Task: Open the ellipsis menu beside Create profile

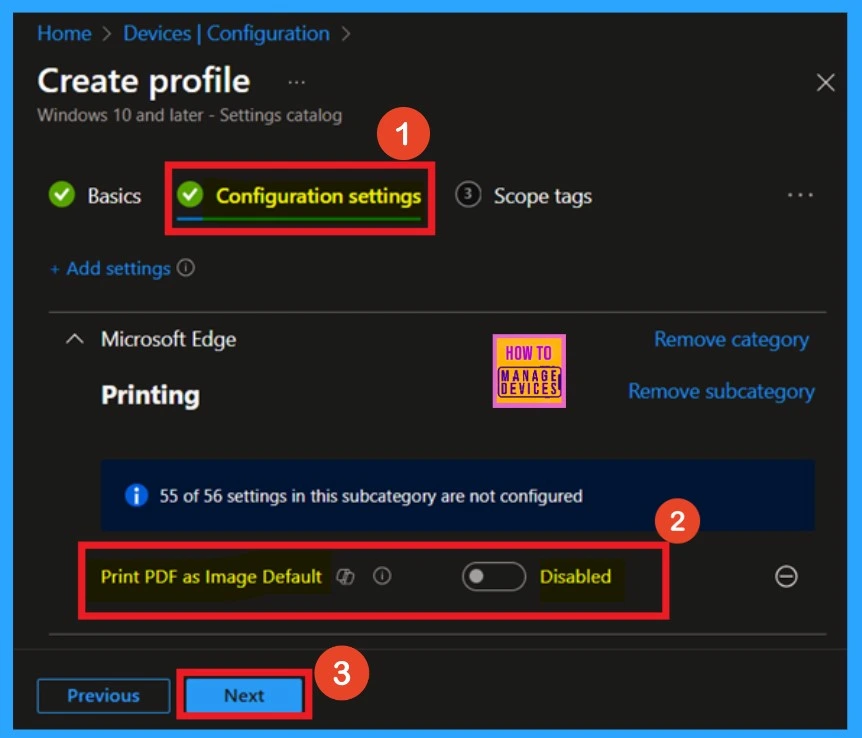Action: click(296, 82)
